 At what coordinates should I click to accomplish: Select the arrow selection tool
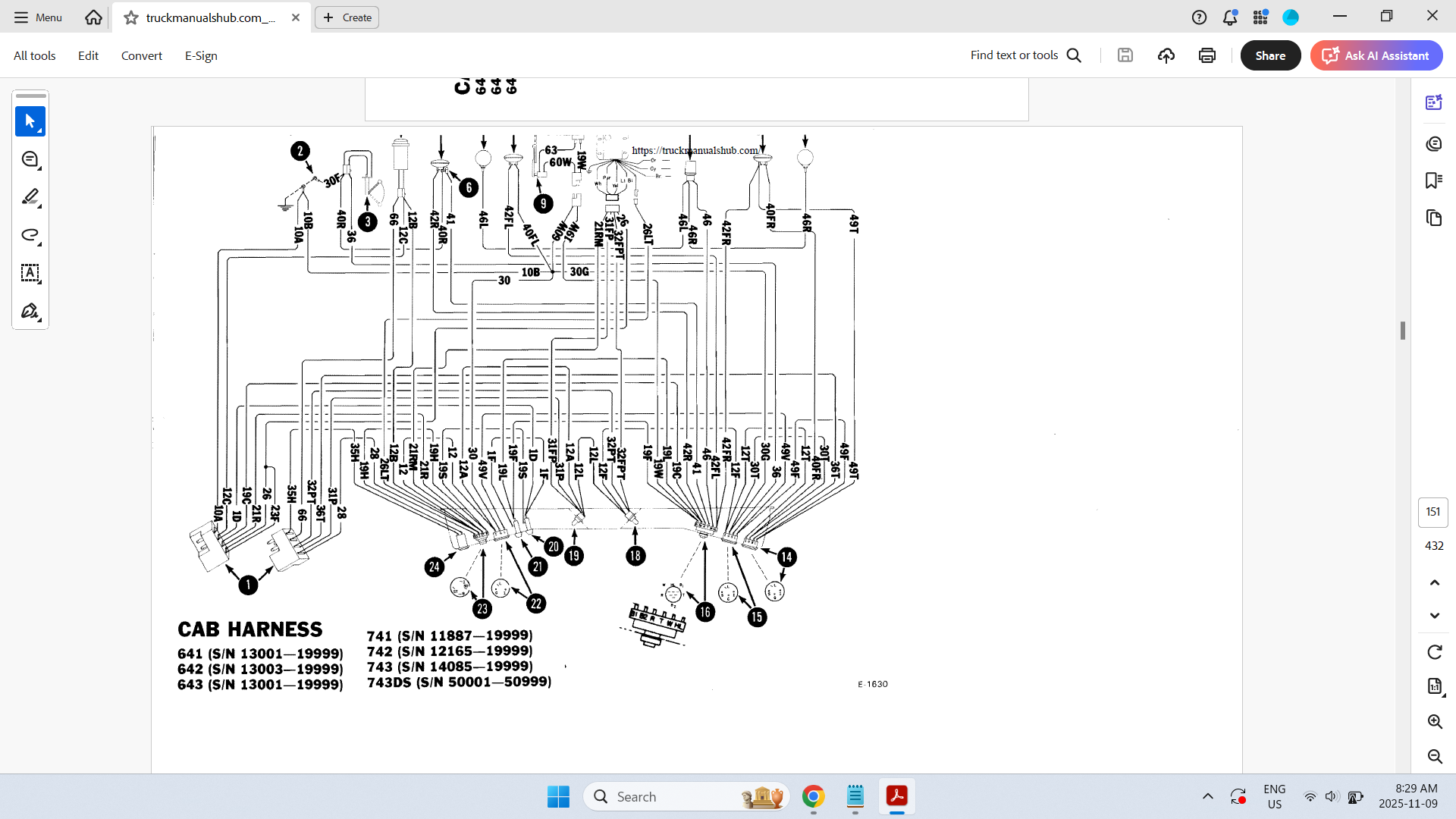[x=30, y=121]
